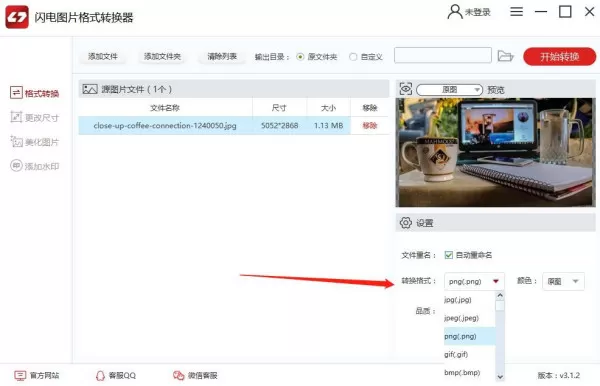Click the 尺寸 column header
The image size is (600, 386).
point(279,108)
